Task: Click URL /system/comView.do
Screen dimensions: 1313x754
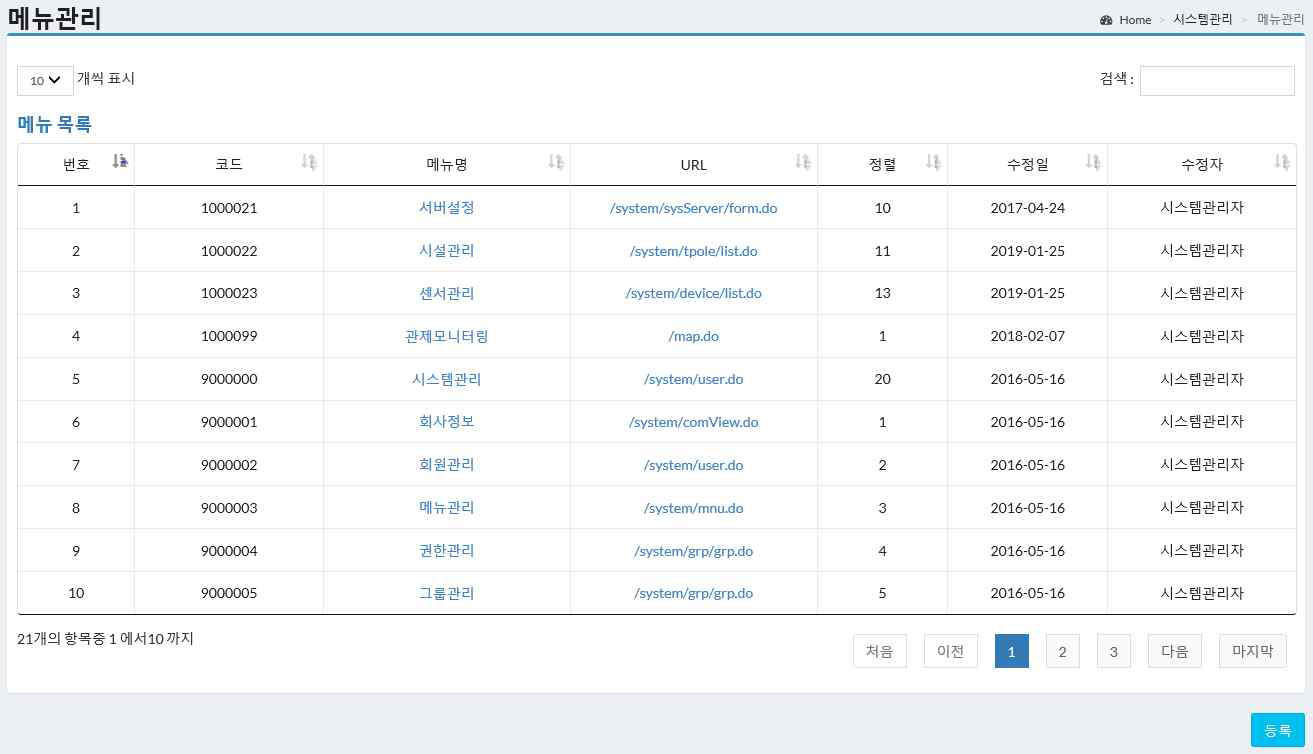Action: [694, 422]
